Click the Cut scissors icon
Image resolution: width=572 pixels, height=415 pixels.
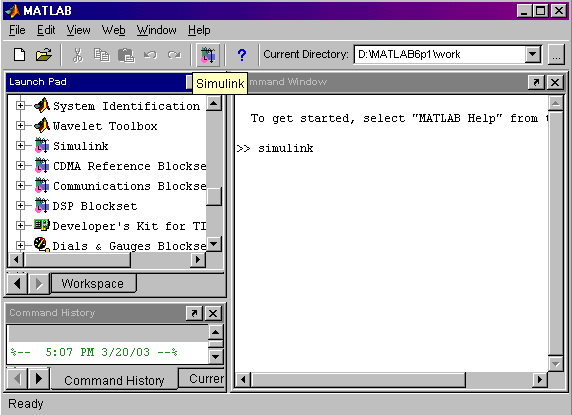click(x=77, y=55)
